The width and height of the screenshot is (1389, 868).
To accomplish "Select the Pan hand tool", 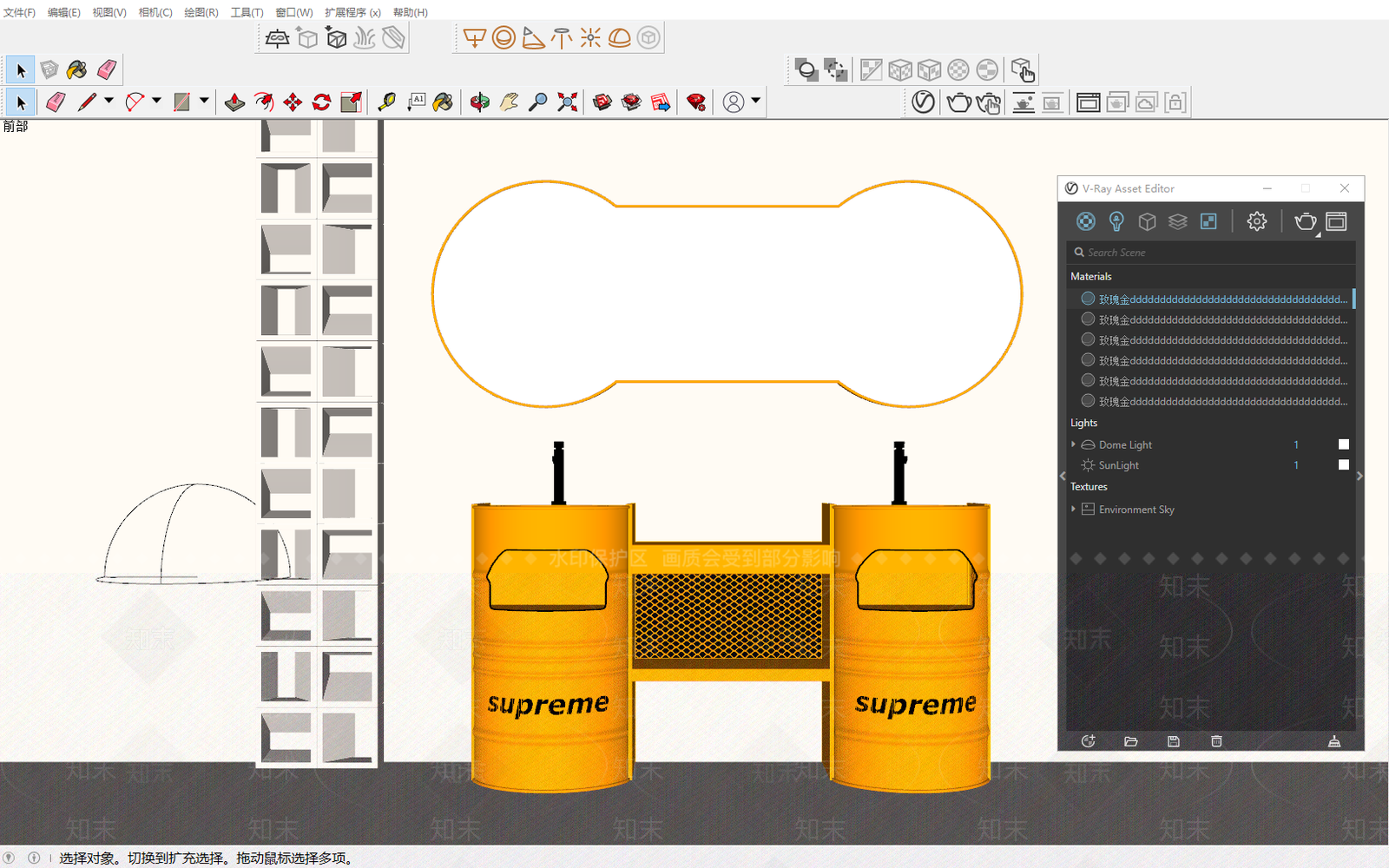I will click(x=509, y=102).
